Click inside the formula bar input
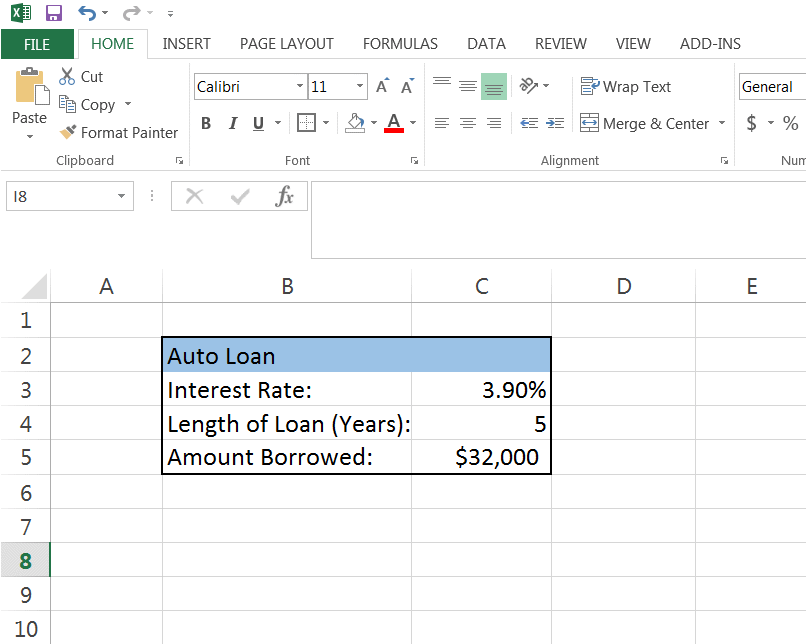 pos(558,220)
